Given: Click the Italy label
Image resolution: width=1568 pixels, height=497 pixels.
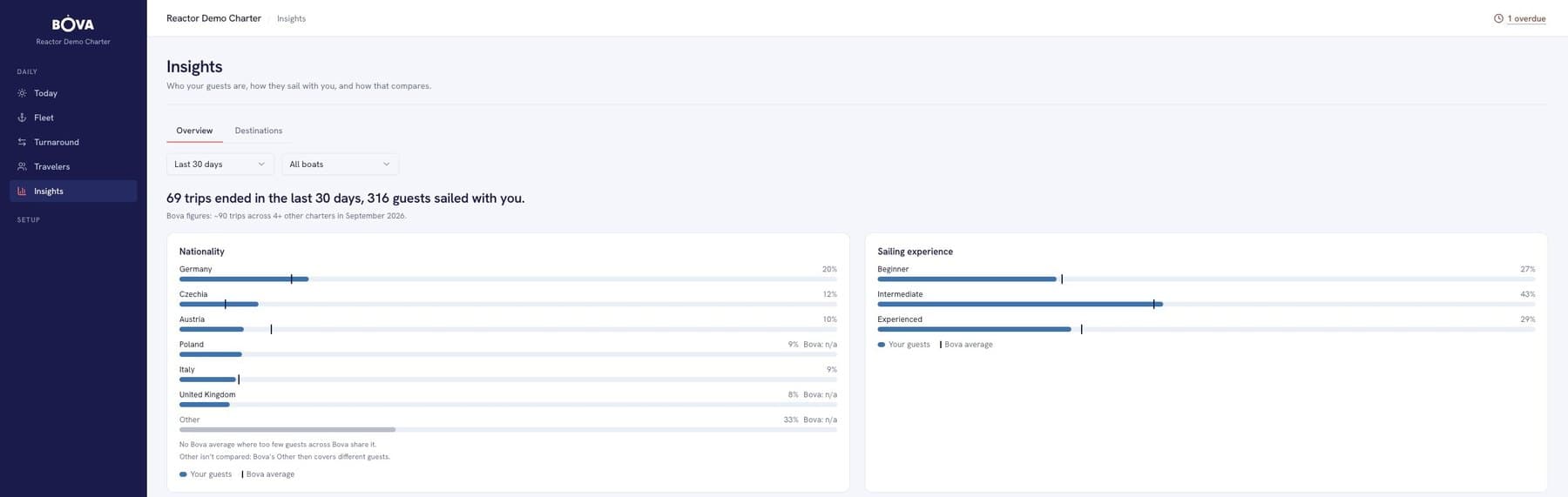Looking at the screenshot, I should click(x=187, y=369).
